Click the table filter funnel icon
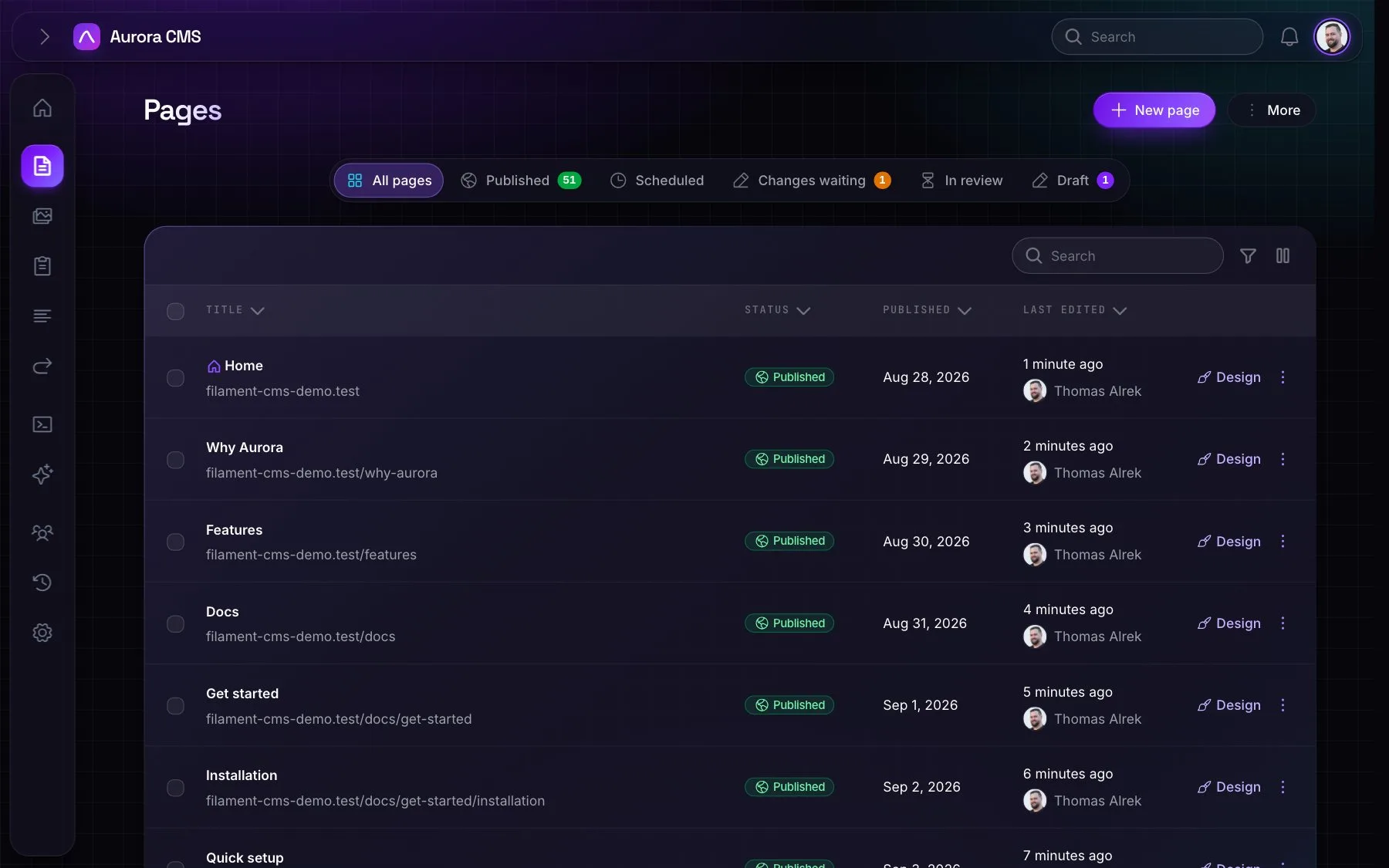 1248,255
